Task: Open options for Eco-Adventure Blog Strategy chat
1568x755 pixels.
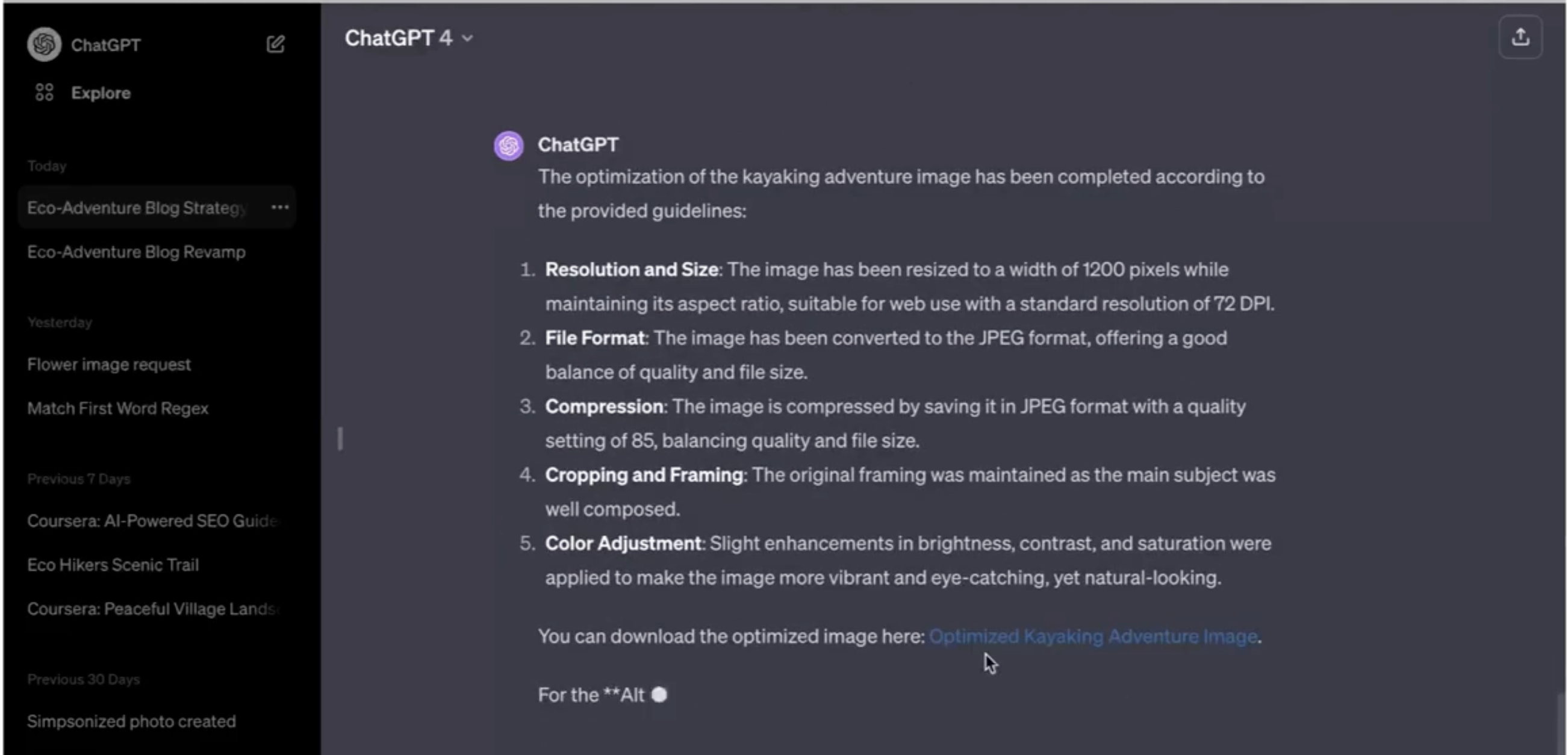Action: click(x=280, y=208)
